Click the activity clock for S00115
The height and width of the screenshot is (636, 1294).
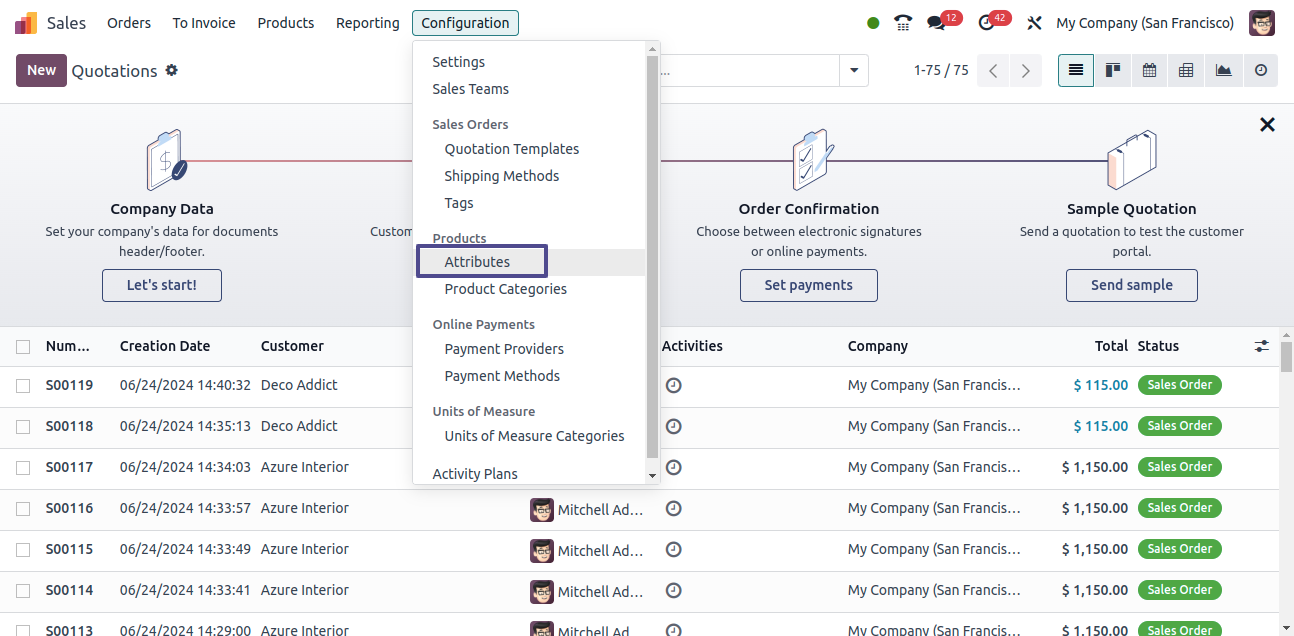(674, 549)
